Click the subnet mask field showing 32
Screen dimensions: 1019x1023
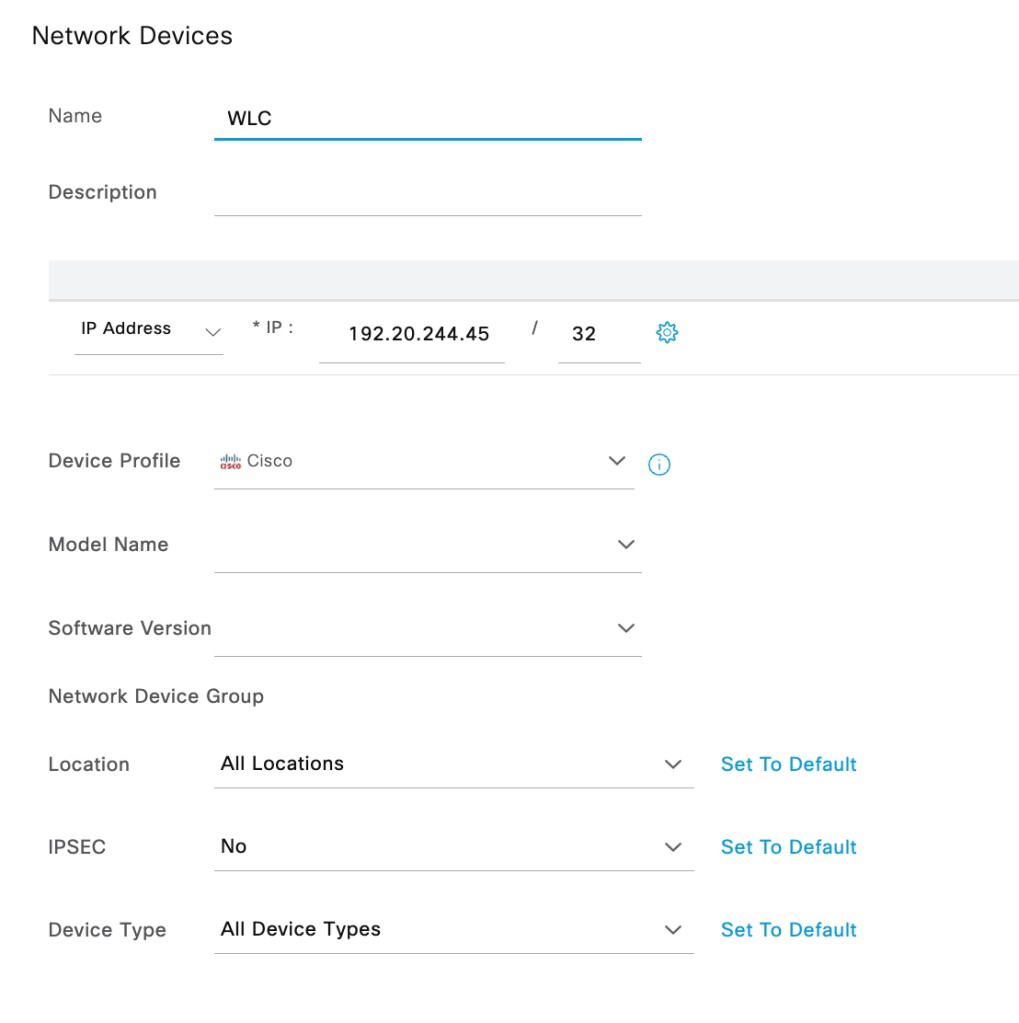point(597,334)
